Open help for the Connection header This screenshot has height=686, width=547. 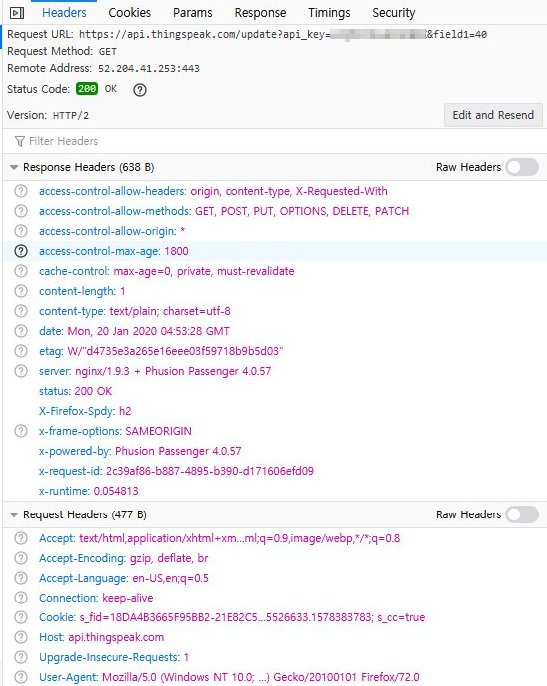[21, 598]
